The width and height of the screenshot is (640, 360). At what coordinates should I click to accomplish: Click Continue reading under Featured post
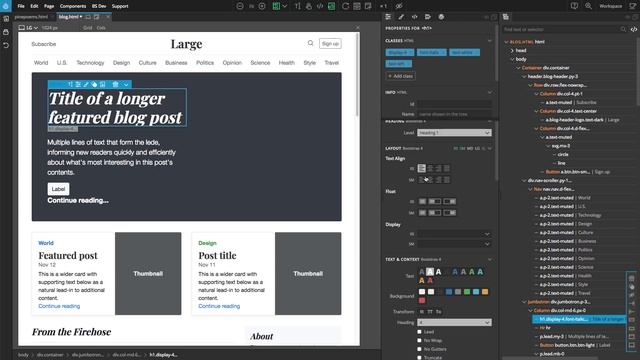pyautogui.click(x=59, y=306)
